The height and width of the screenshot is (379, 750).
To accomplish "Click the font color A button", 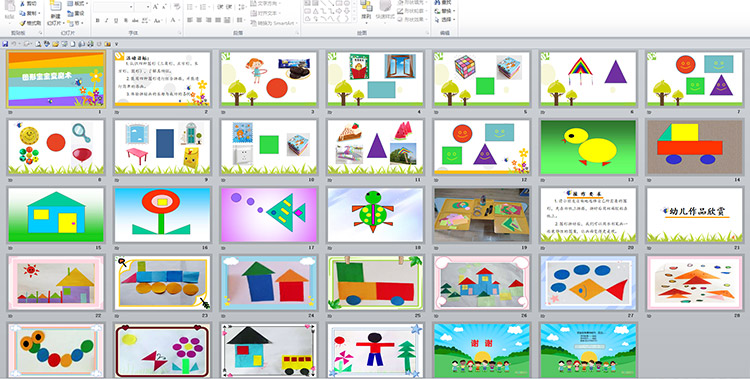I will pos(174,21).
